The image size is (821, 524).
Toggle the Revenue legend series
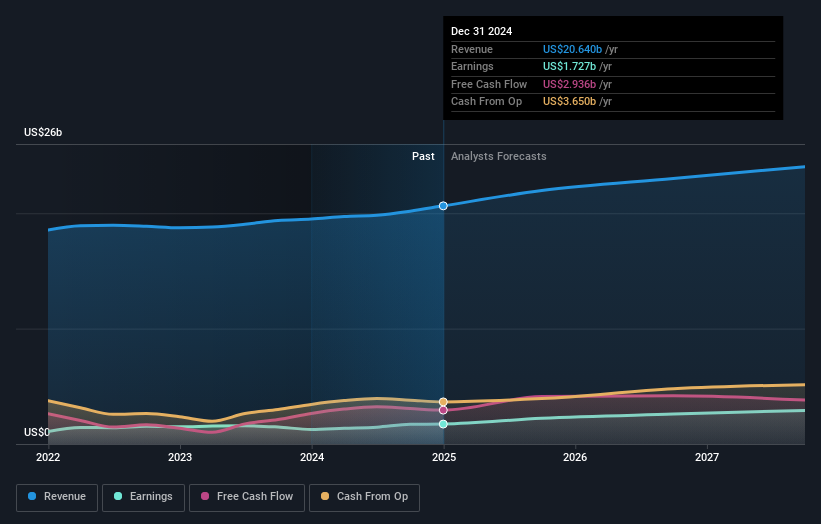tap(57, 497)
